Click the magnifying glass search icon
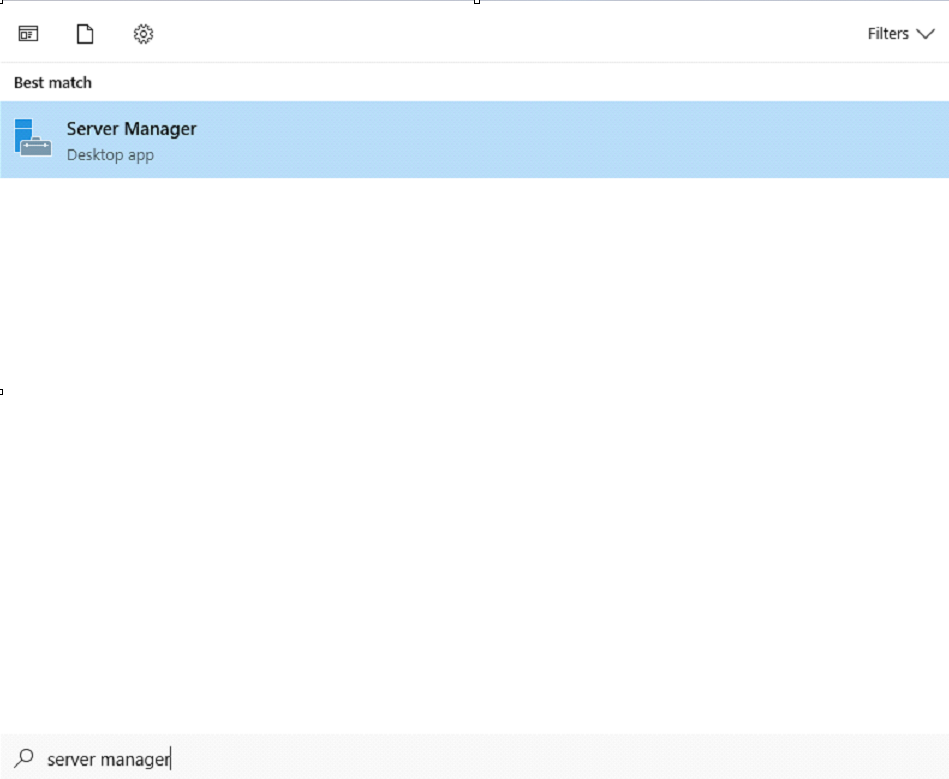 point(26,759)
